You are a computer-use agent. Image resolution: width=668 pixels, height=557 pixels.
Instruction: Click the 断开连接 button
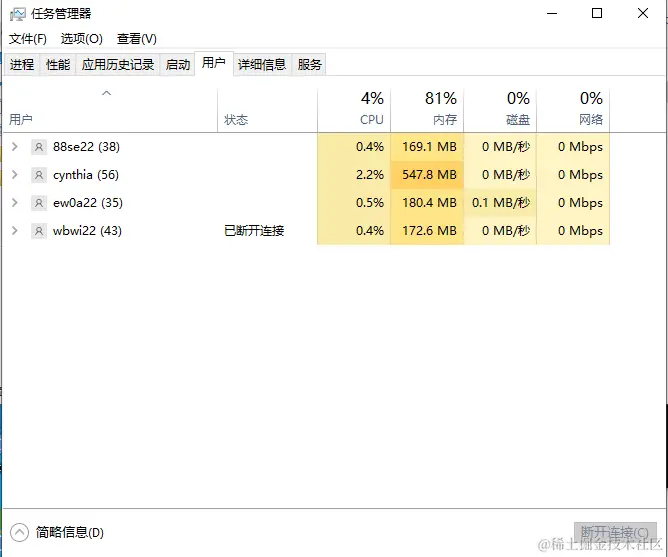coord(615,532)
